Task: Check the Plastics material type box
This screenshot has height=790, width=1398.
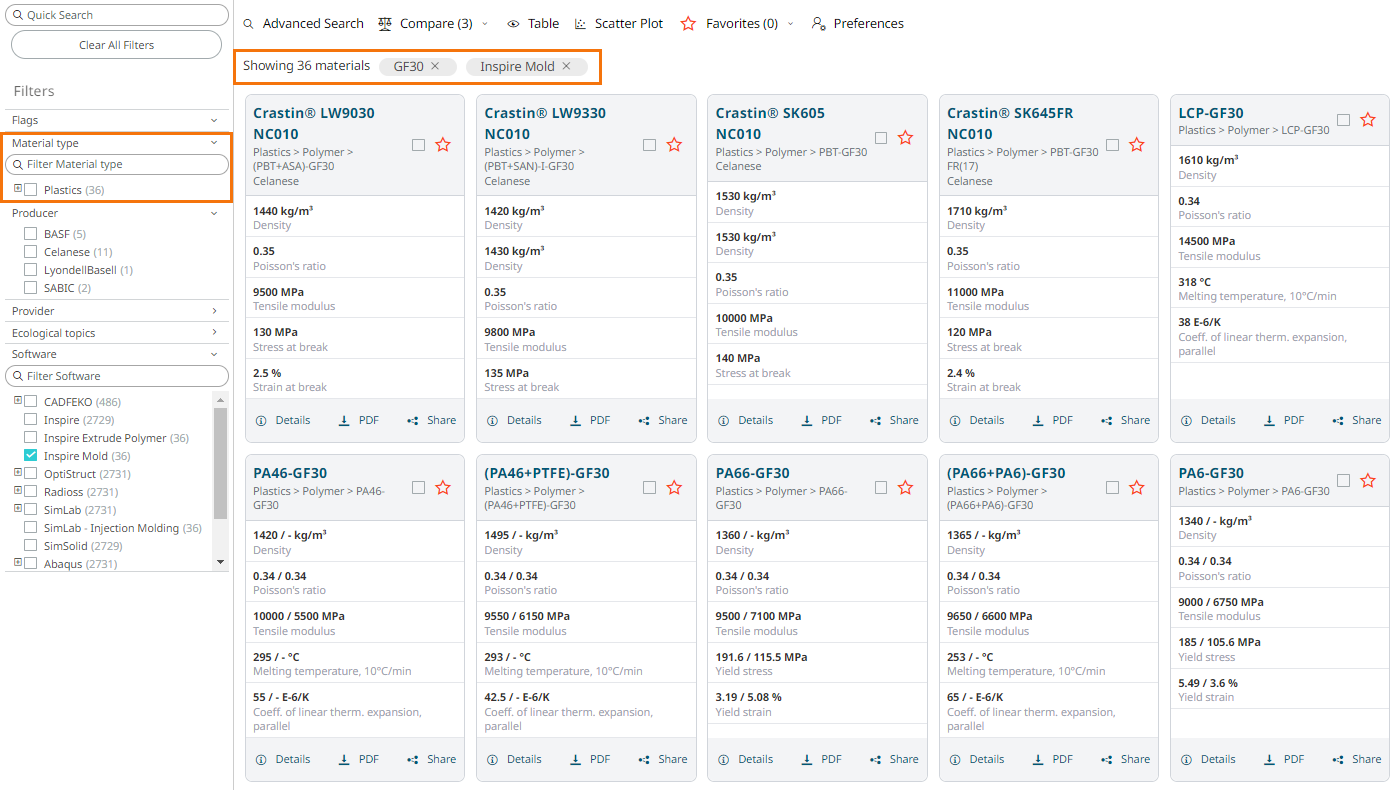Action: coord(30,190)
